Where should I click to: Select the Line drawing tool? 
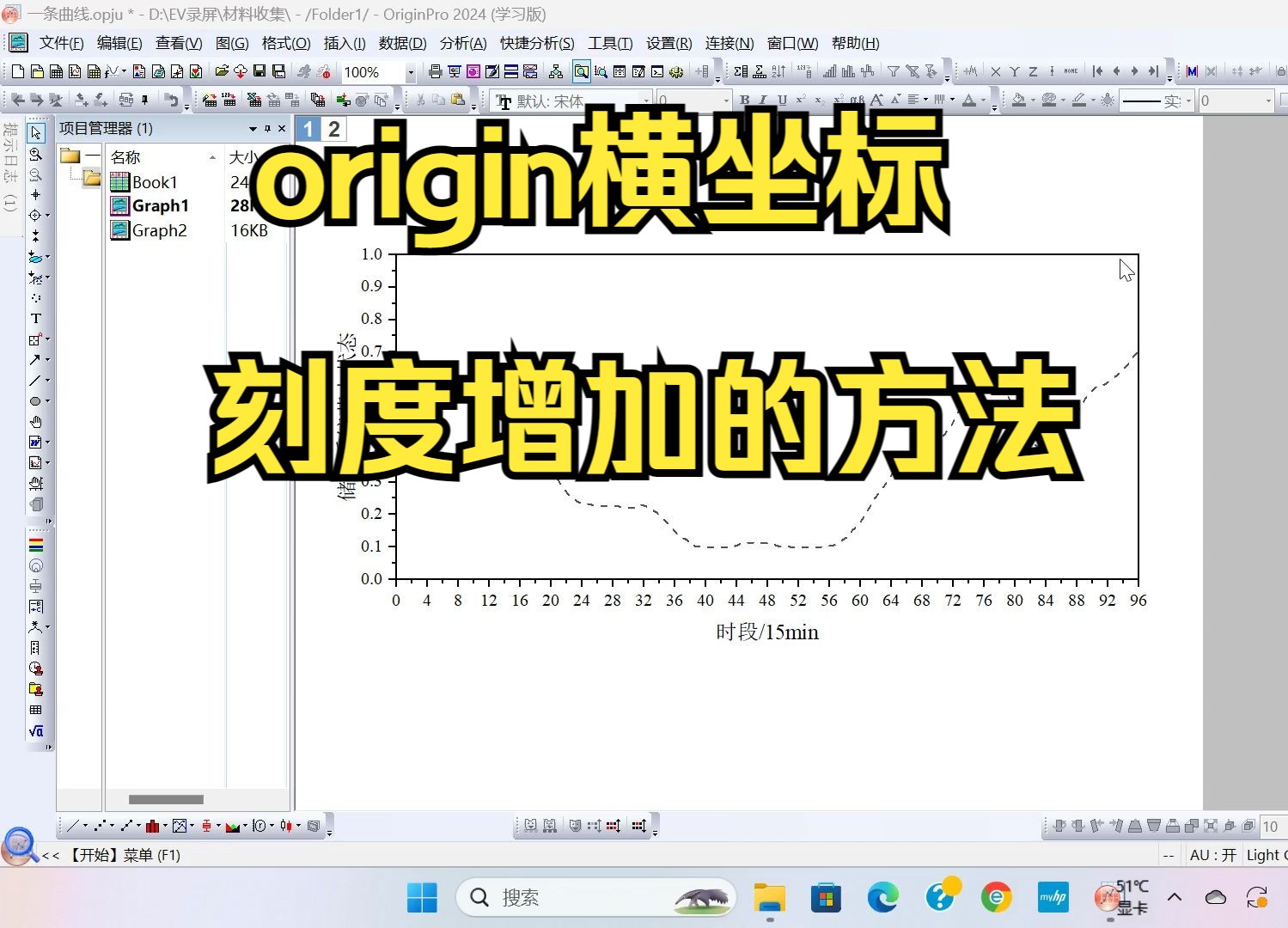(34, 381)
